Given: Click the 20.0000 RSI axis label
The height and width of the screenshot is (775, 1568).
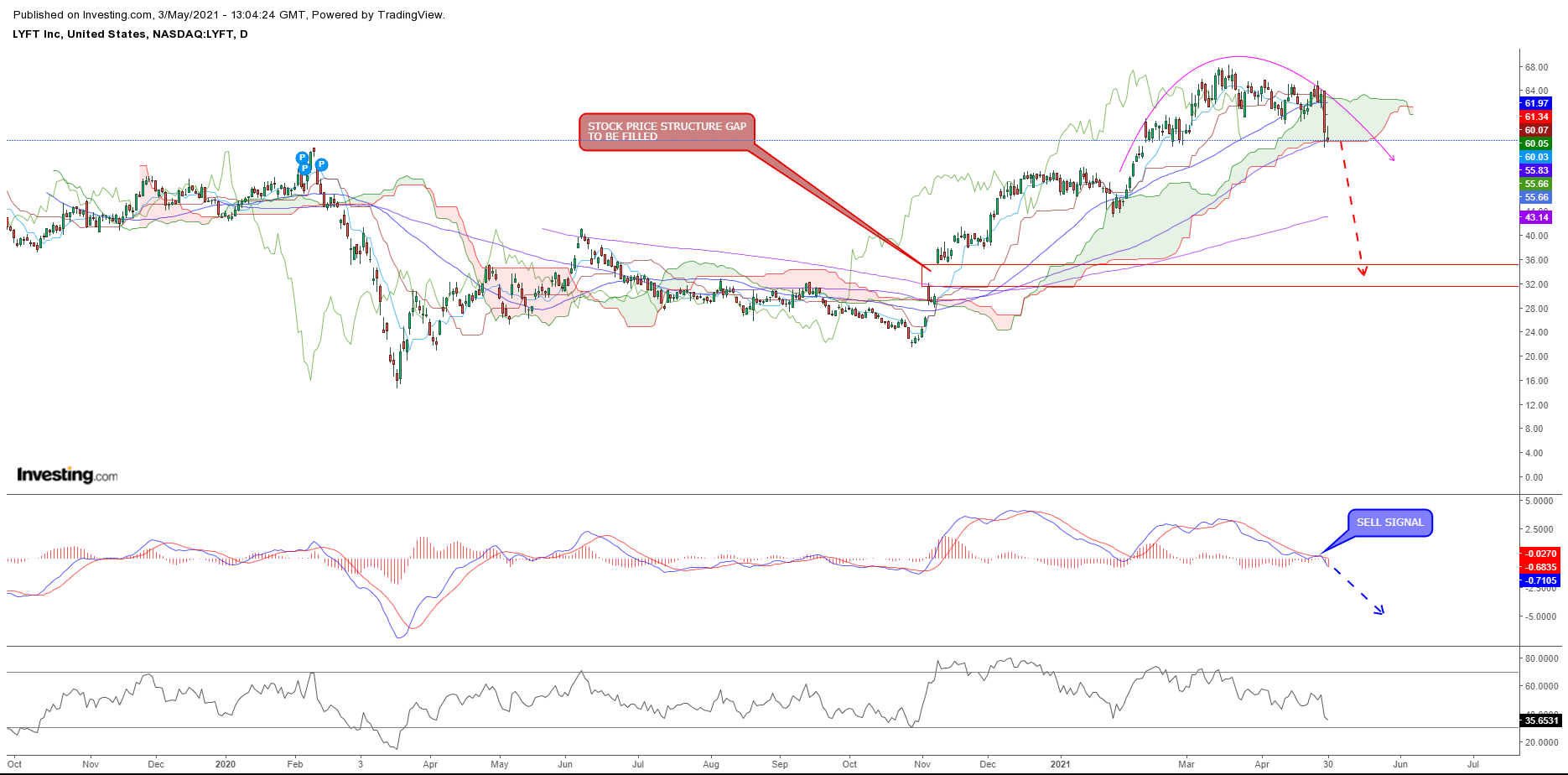Looking at the screenshot, I should coord(1541,743).
